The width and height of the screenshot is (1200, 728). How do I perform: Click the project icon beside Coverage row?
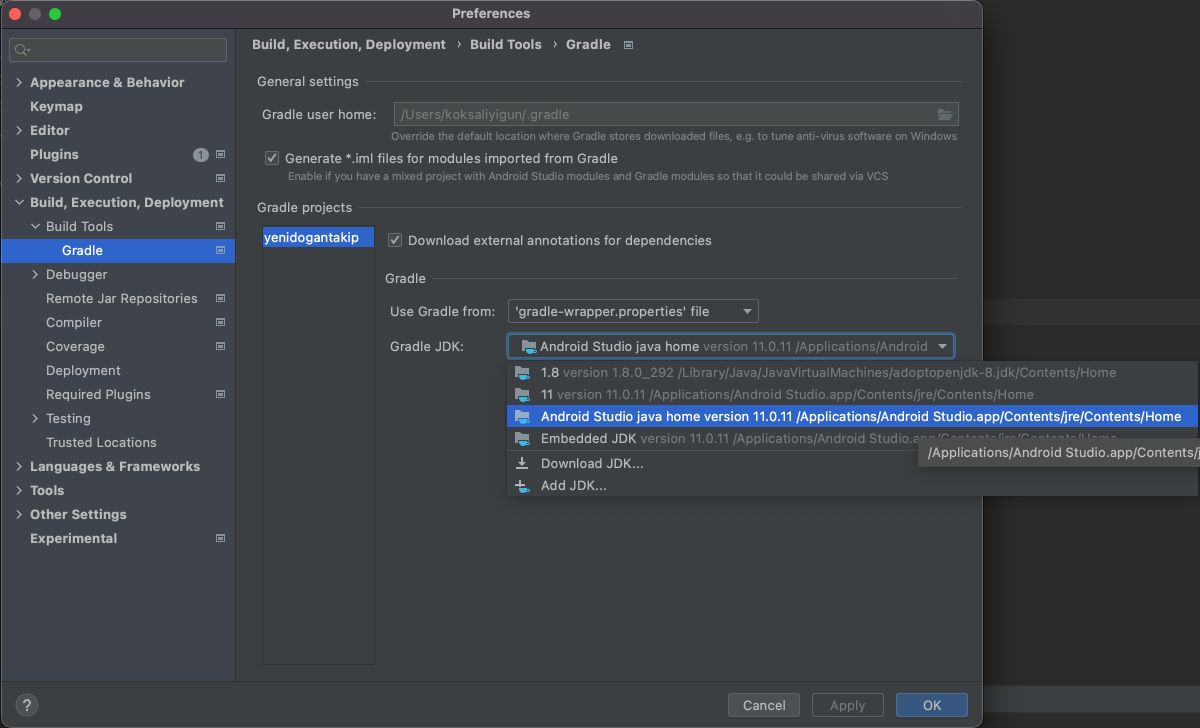(220, 347)
